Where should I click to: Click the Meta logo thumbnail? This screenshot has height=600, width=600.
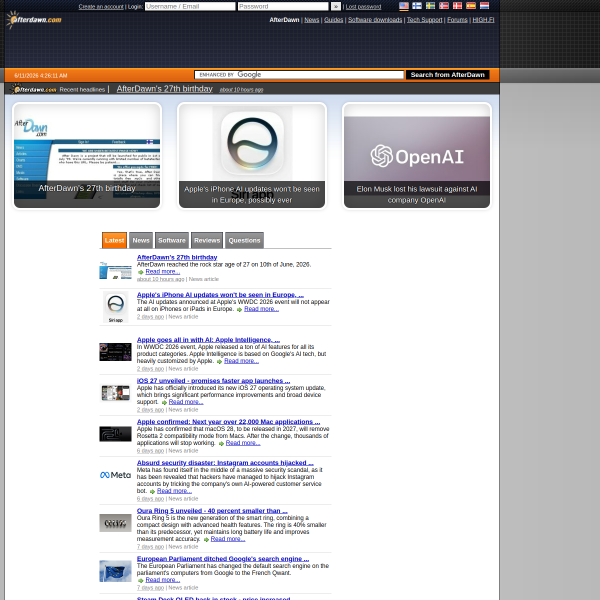(x=115, y=475)
